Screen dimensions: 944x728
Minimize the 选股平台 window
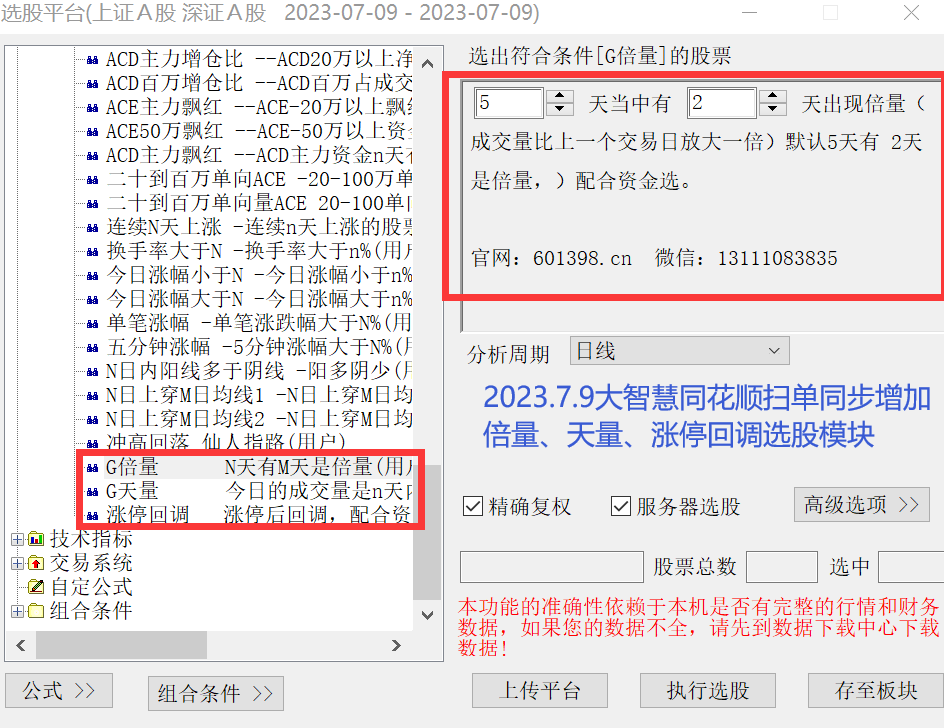coord(750,13)
